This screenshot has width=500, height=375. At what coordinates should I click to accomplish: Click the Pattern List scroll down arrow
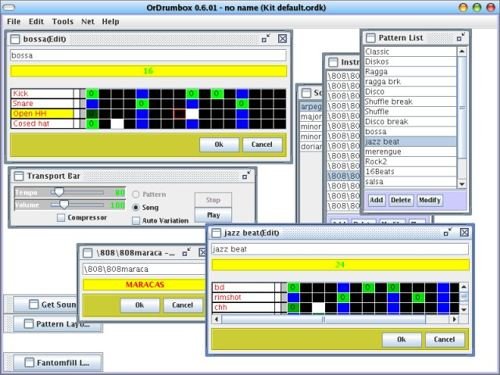click(462, 184)
